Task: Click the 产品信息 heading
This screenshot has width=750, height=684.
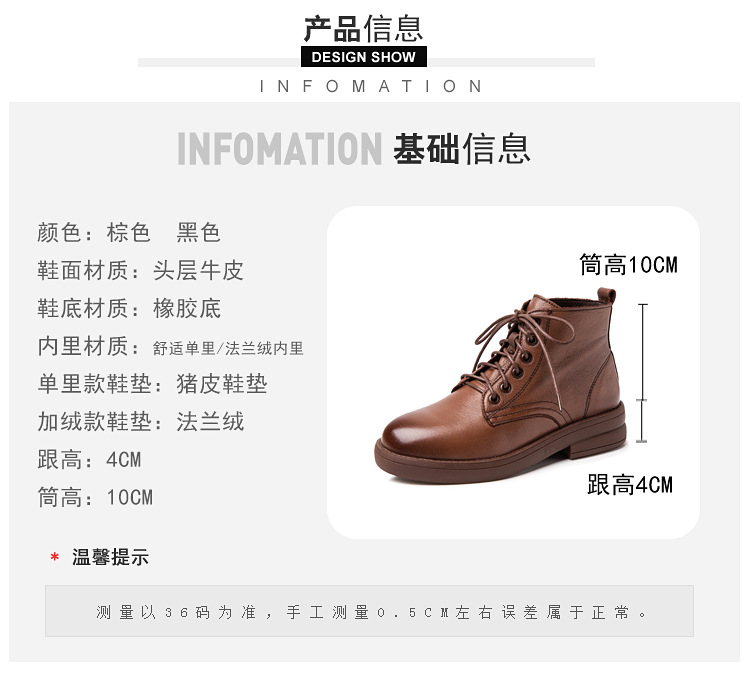Action: pyautogui.click(x=364, y=28)
